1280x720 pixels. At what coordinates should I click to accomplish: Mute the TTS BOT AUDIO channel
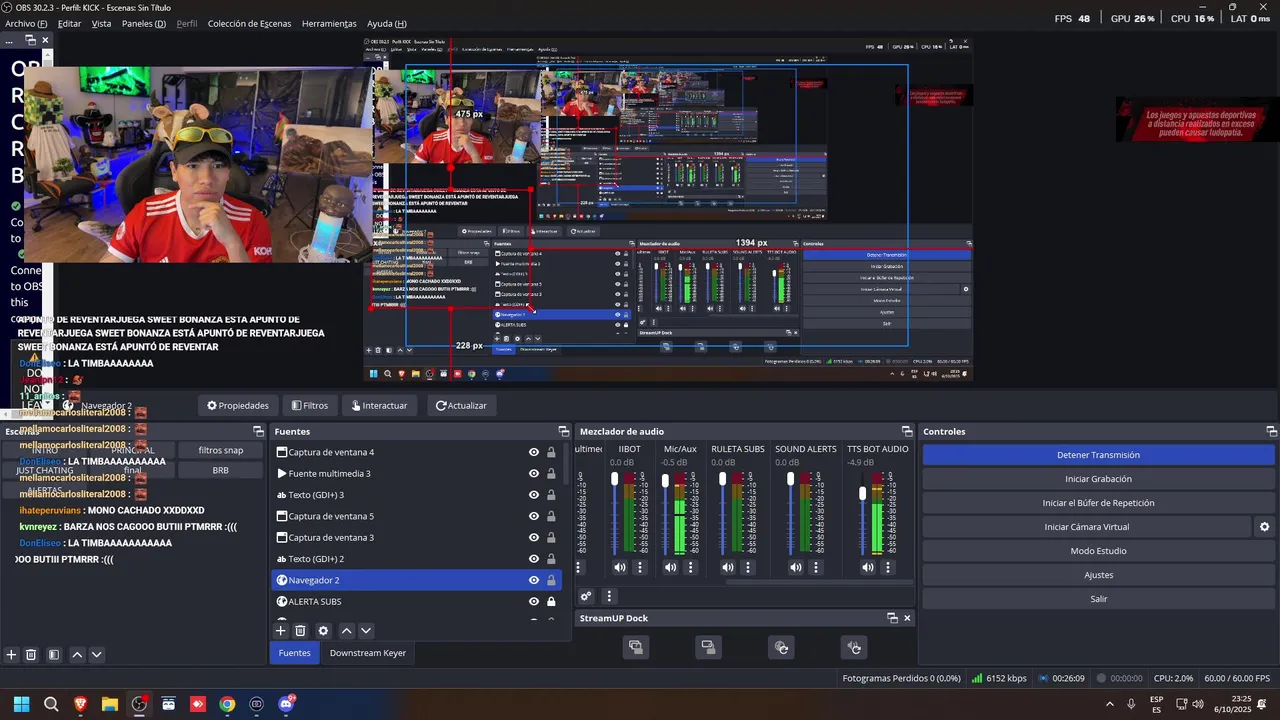coord(868,567)
